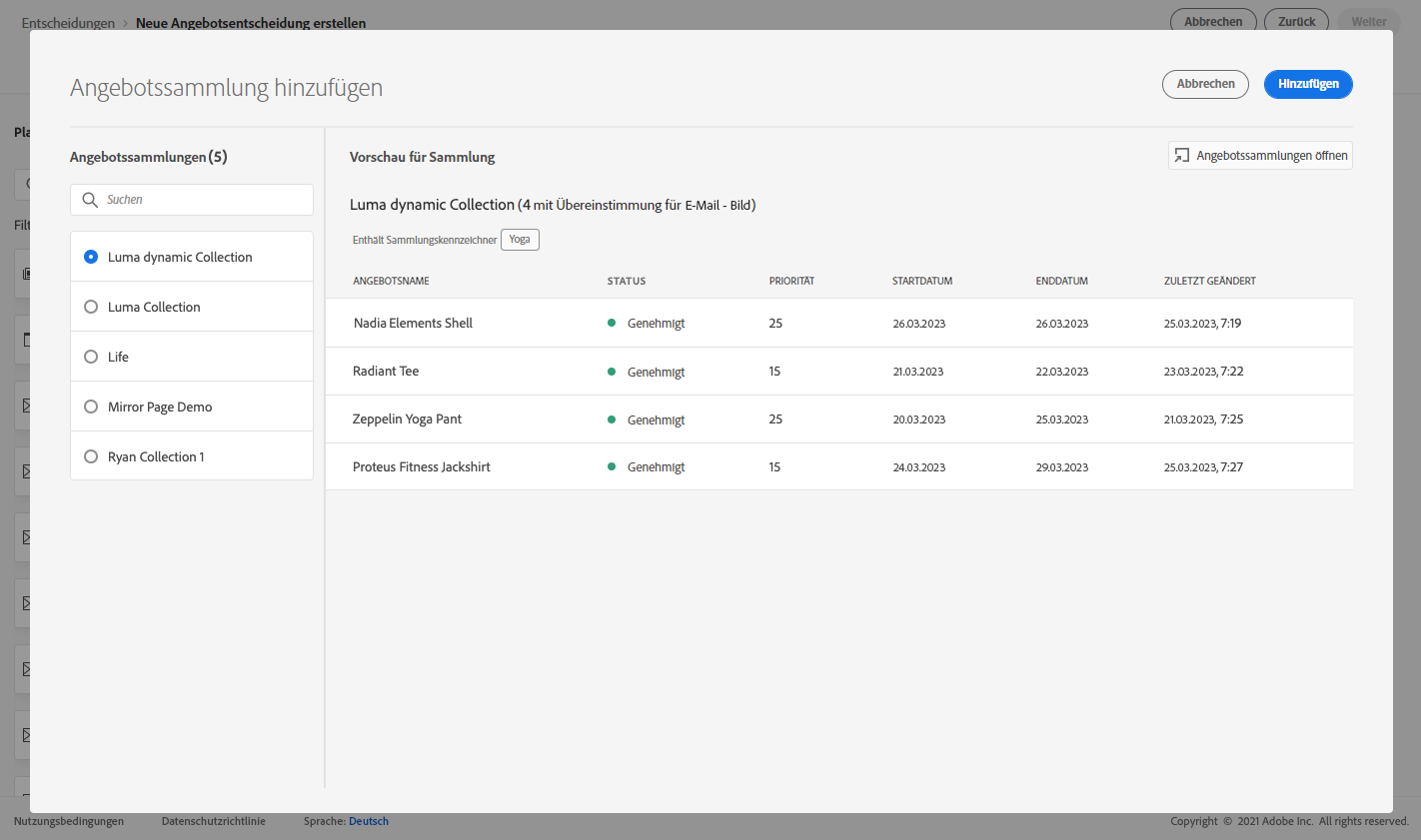
Task: Click green status dot for Radiant Tee
Action: pos(612,372)
